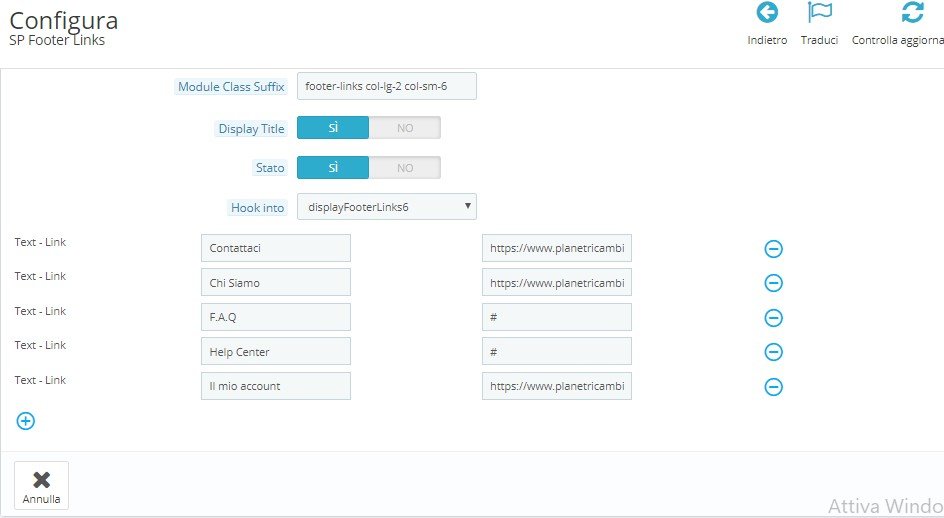Set Stato to NO
The image size is (944, 518).
[x=405, y=167]
